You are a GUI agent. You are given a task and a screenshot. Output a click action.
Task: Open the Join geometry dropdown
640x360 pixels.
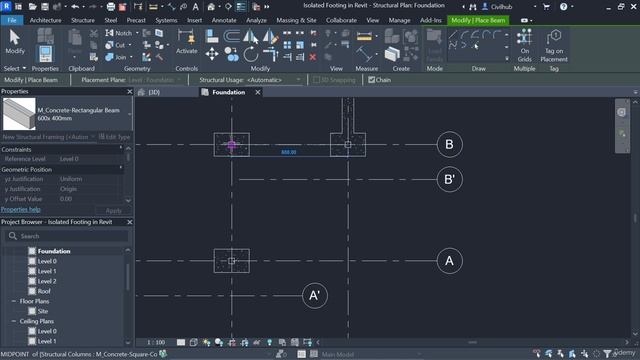[131, 57]
